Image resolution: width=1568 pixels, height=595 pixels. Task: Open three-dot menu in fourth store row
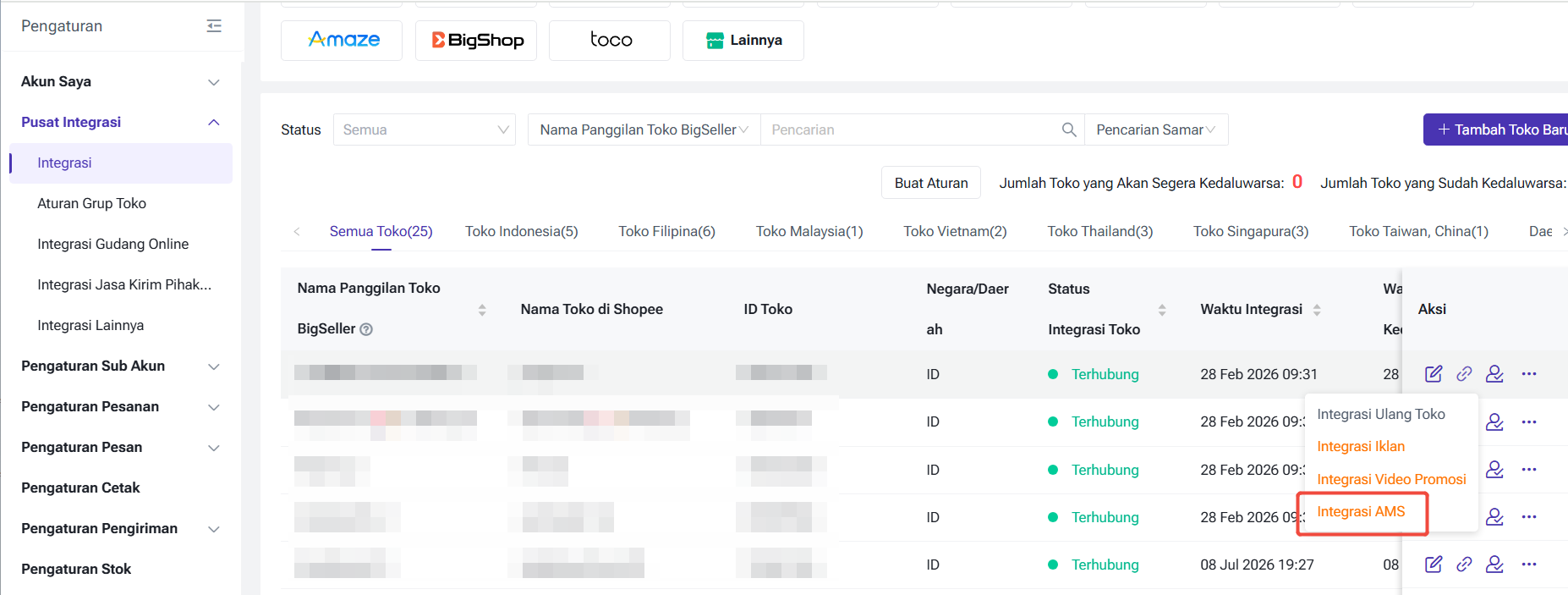coord(1529,516)
